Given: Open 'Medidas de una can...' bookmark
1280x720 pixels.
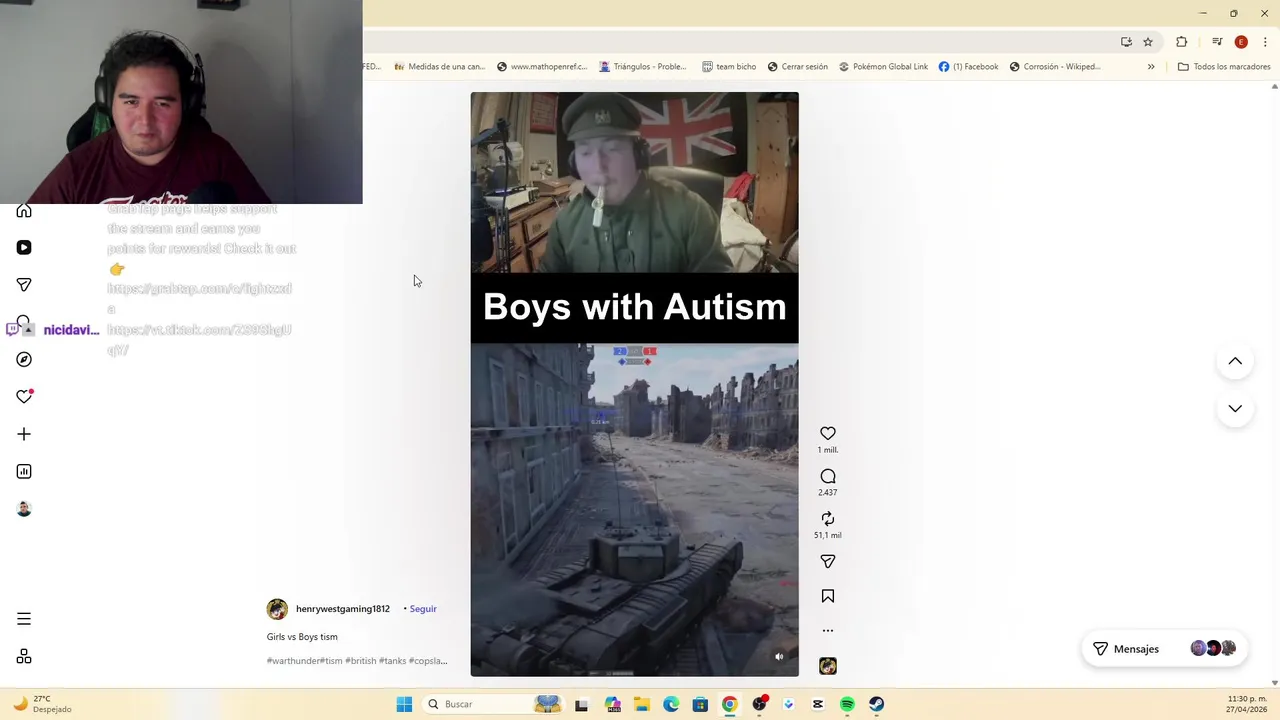Looking at the screenshot, I should (439, 67).
